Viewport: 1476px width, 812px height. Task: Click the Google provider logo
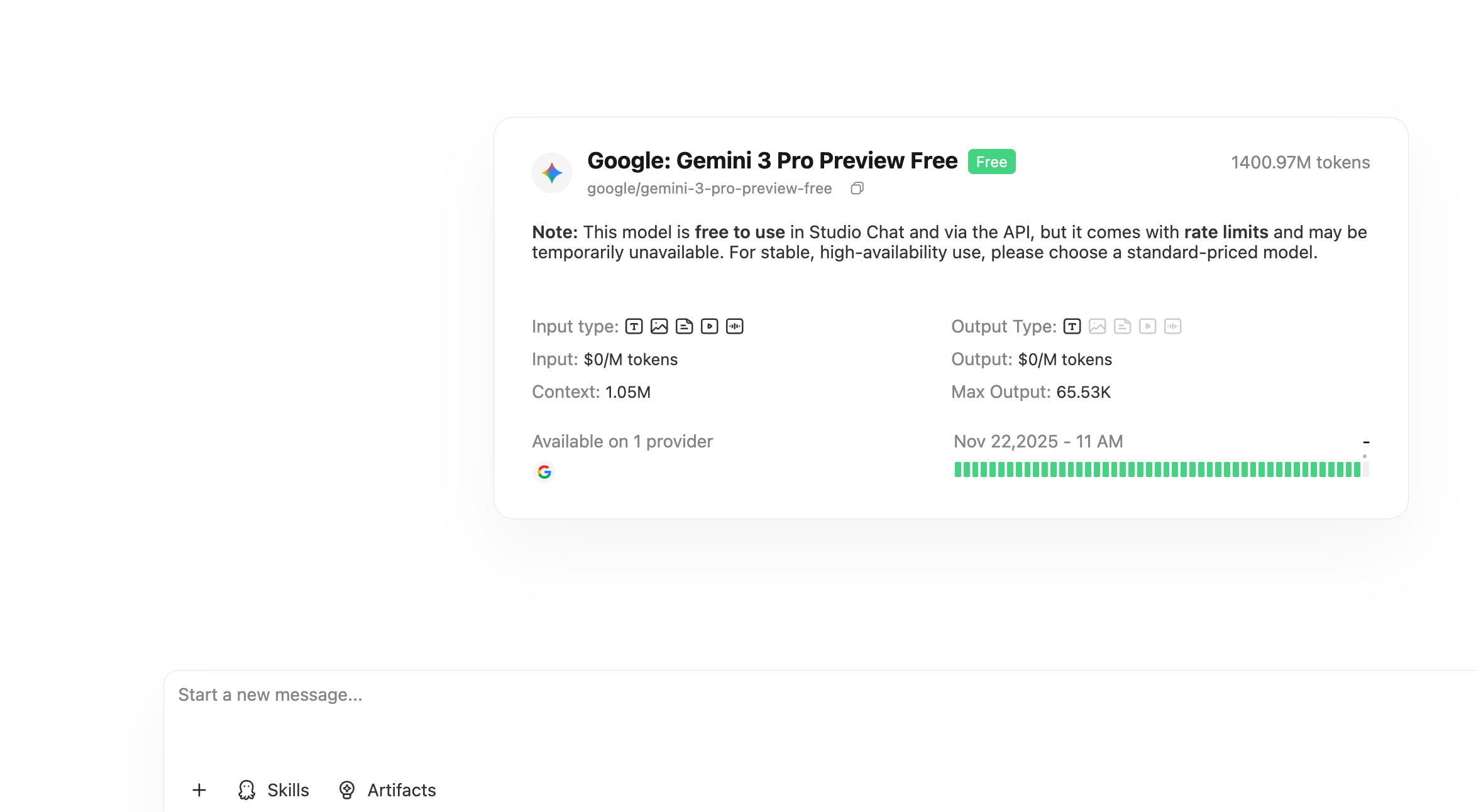544,471
